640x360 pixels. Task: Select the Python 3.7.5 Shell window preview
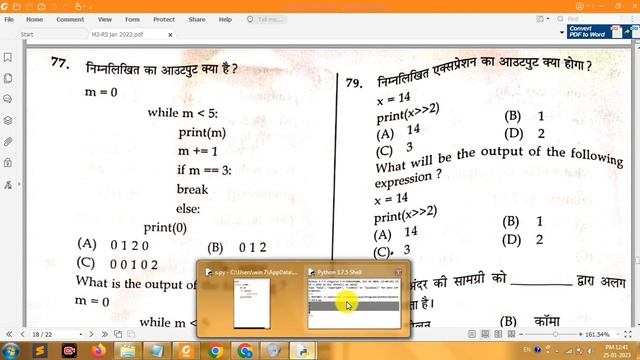coord(354,302)
